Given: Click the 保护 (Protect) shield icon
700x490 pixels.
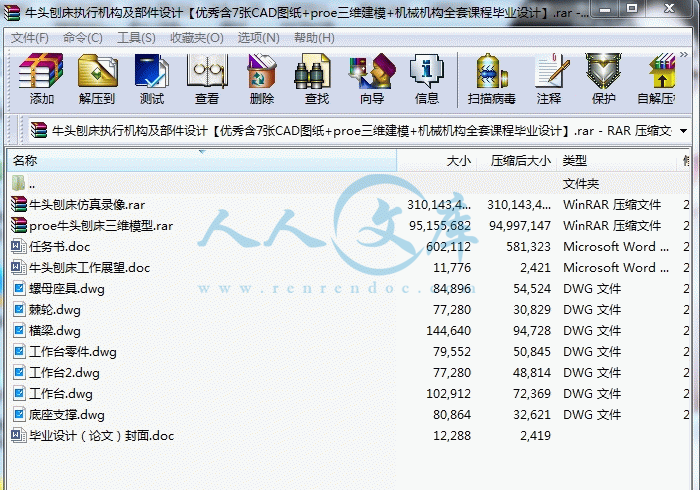Looking at the screenshot, I should coord(603,71).
